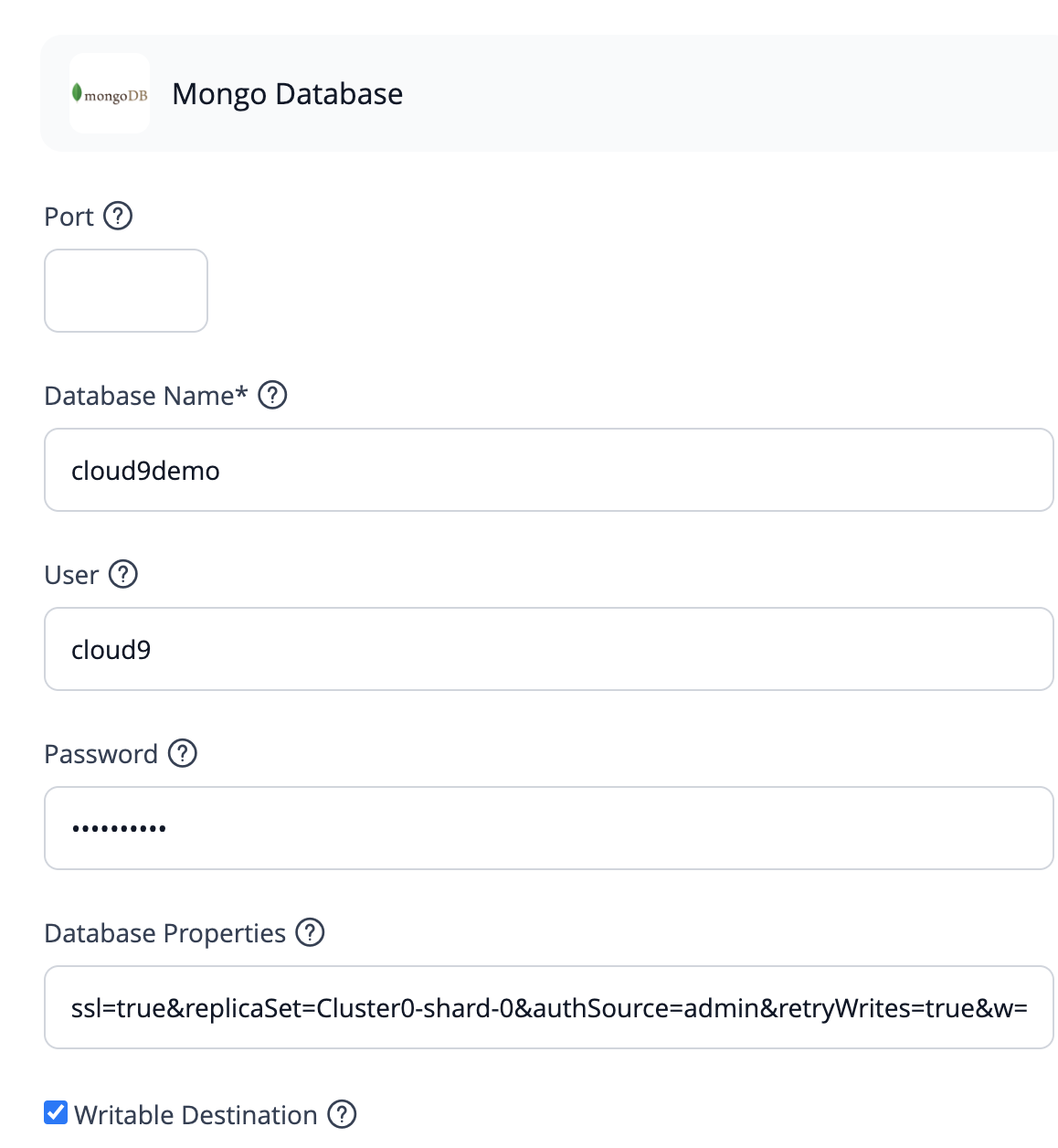Click the User label text
The image size is (1058, 1148).
point(71,575)
